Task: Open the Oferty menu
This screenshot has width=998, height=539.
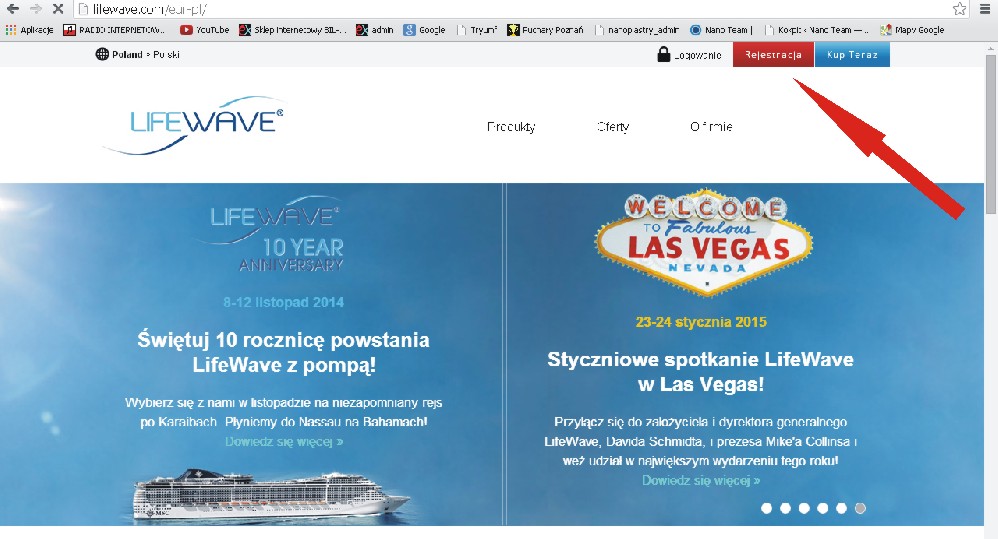Action: (613, 127)
